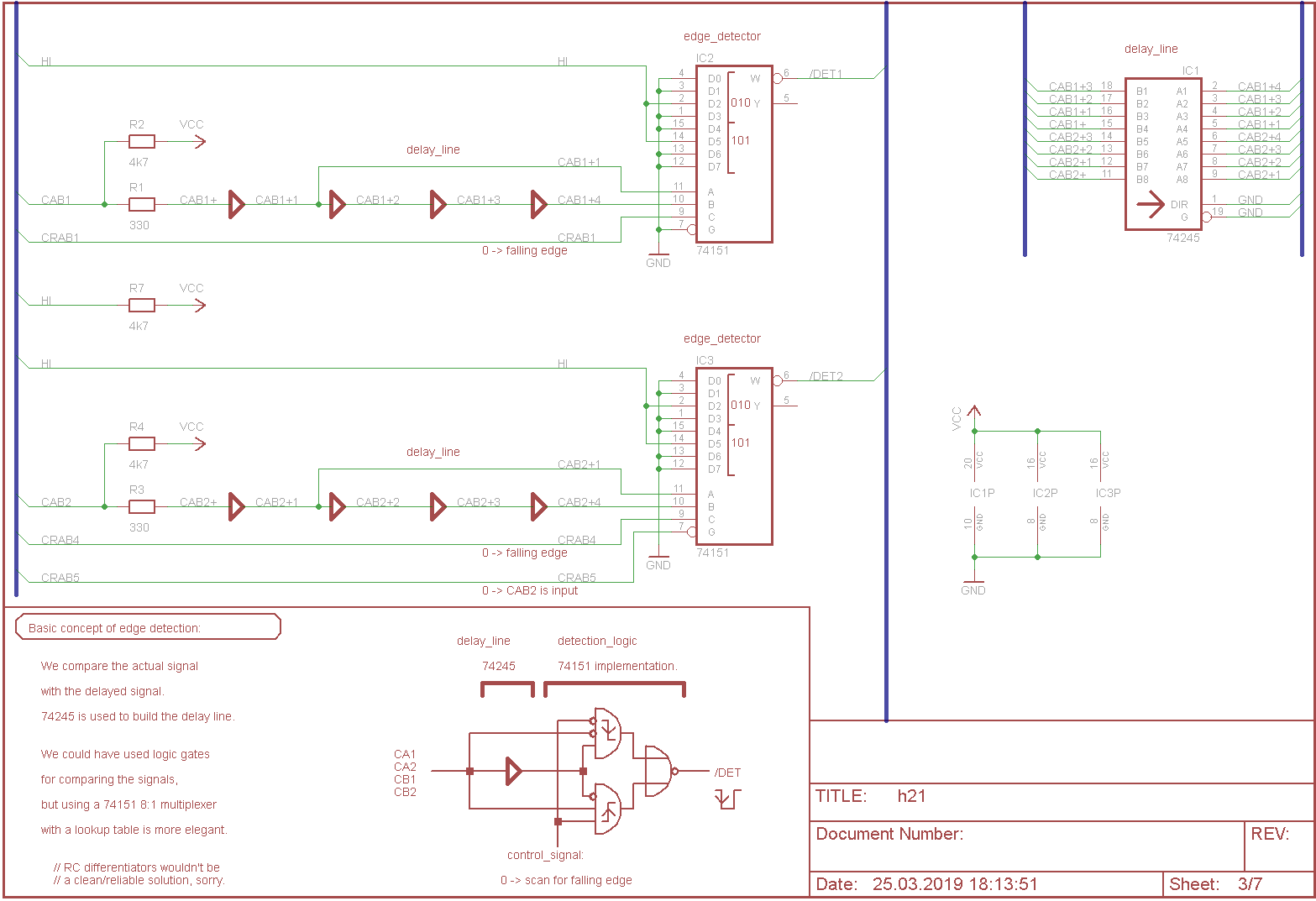Select the "Basic concept of edge detection" box
The image size is (1316, 901).
(x=148, y=627)
